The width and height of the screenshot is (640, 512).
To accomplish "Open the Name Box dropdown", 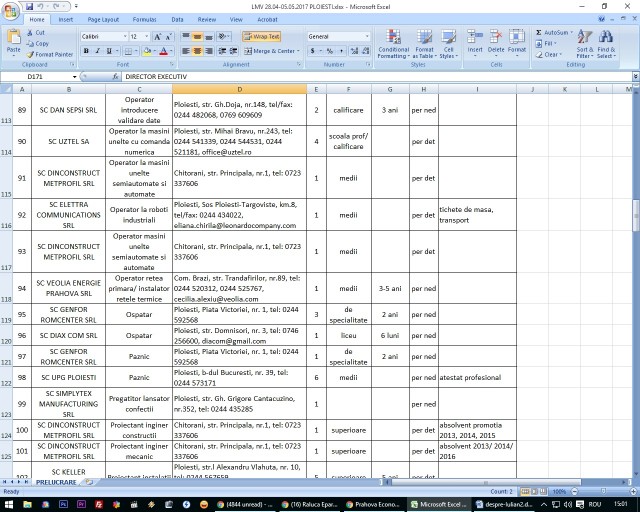I will click(75, 77).
